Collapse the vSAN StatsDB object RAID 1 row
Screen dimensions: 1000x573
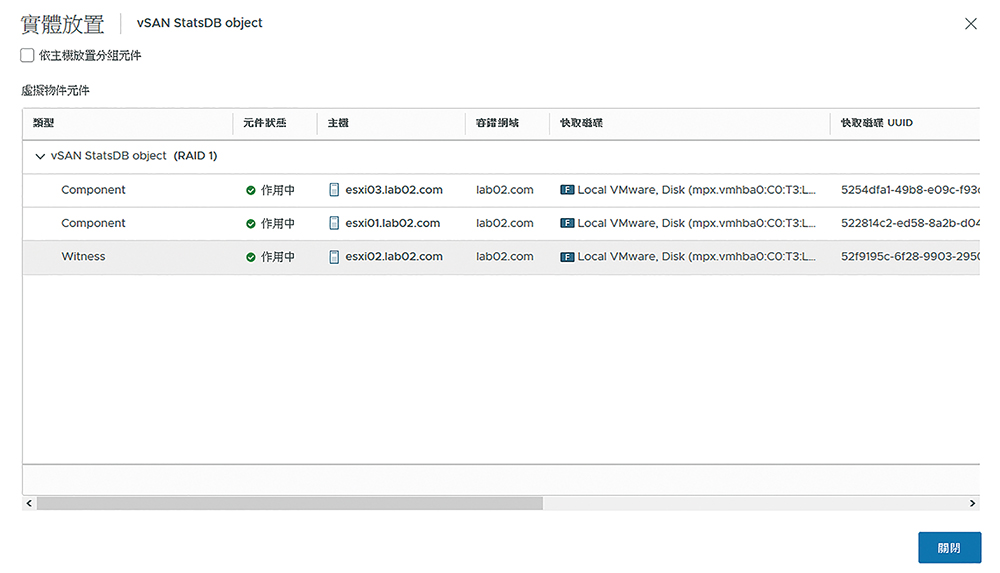[x=40, y=156]
